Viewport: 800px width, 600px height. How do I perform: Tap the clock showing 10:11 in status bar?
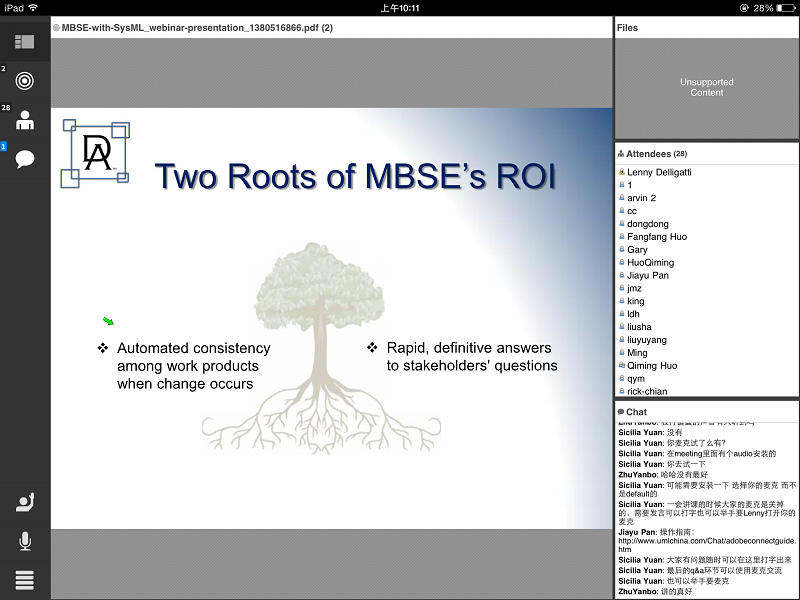pyautogui.click(x=400, y=8)
